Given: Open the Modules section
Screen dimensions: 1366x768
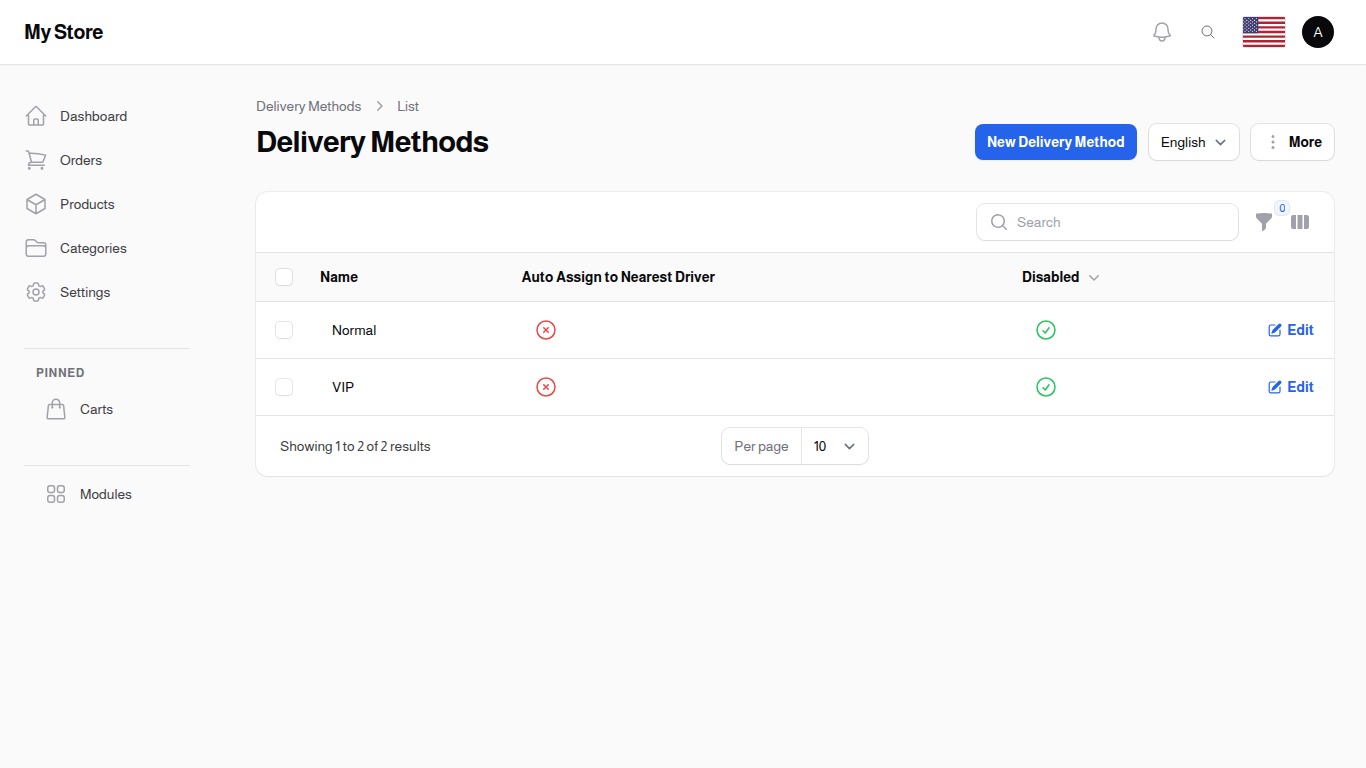Looking at the screenshot, I should [105, 494].
